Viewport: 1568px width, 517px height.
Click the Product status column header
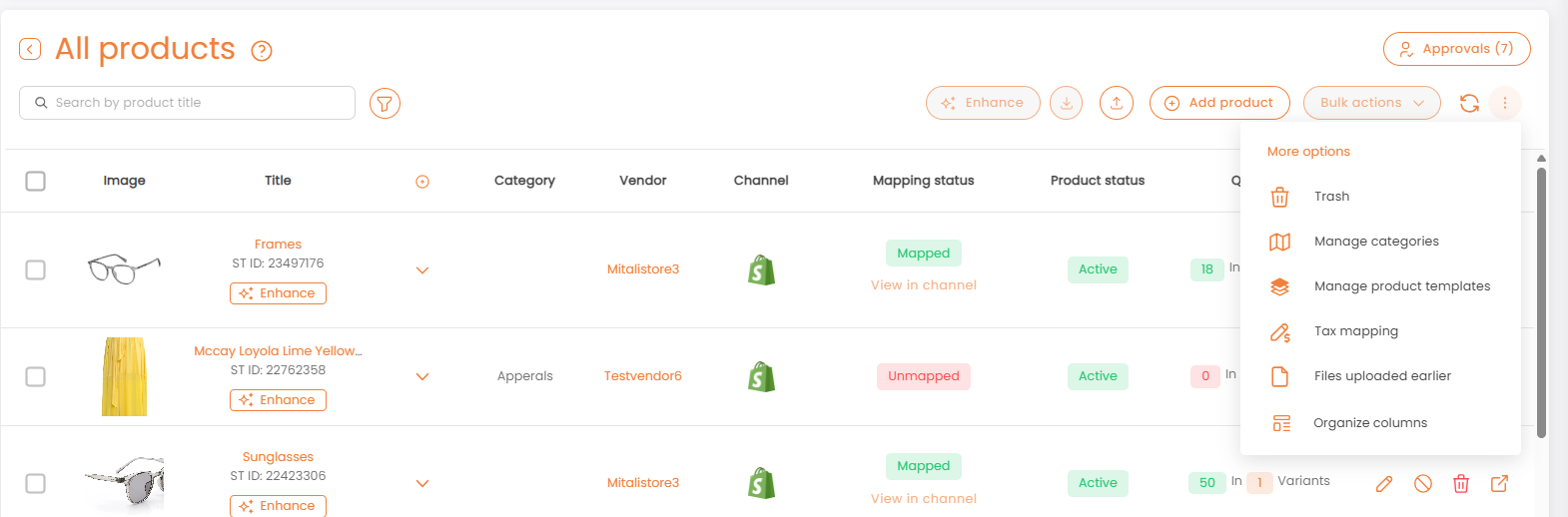[x=1098, y=181]
